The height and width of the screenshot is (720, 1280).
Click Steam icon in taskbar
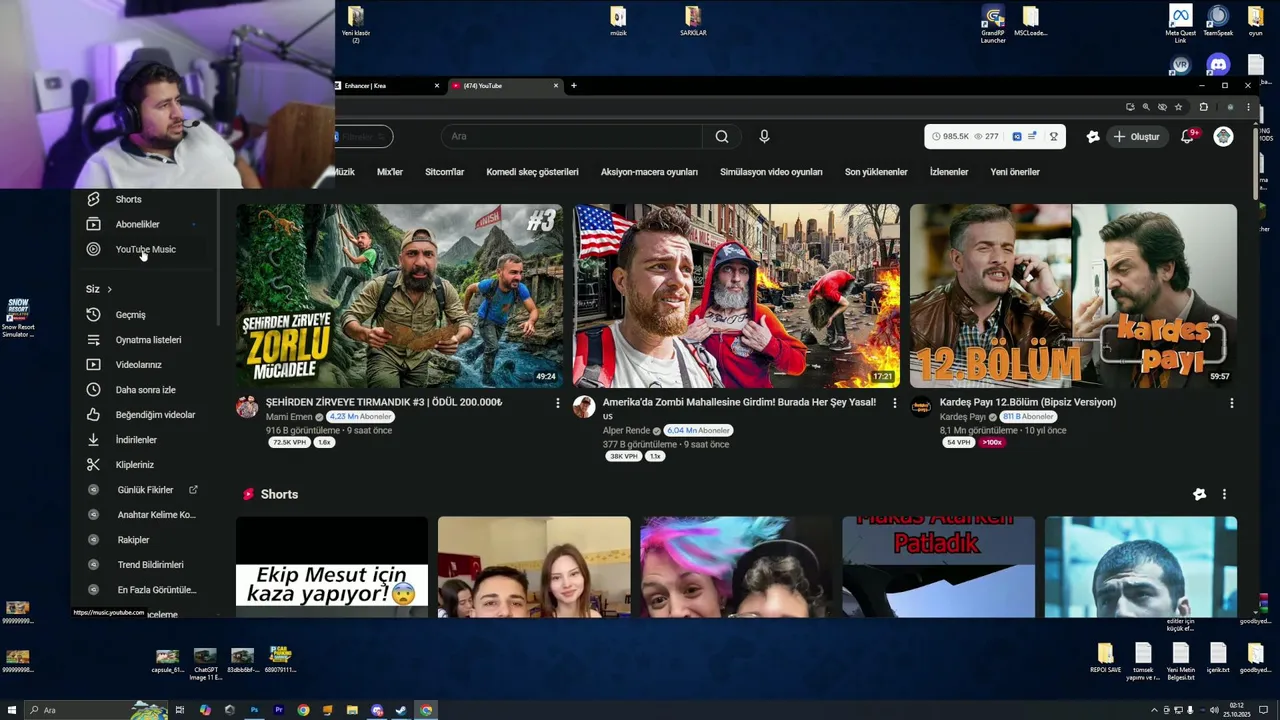401,710
